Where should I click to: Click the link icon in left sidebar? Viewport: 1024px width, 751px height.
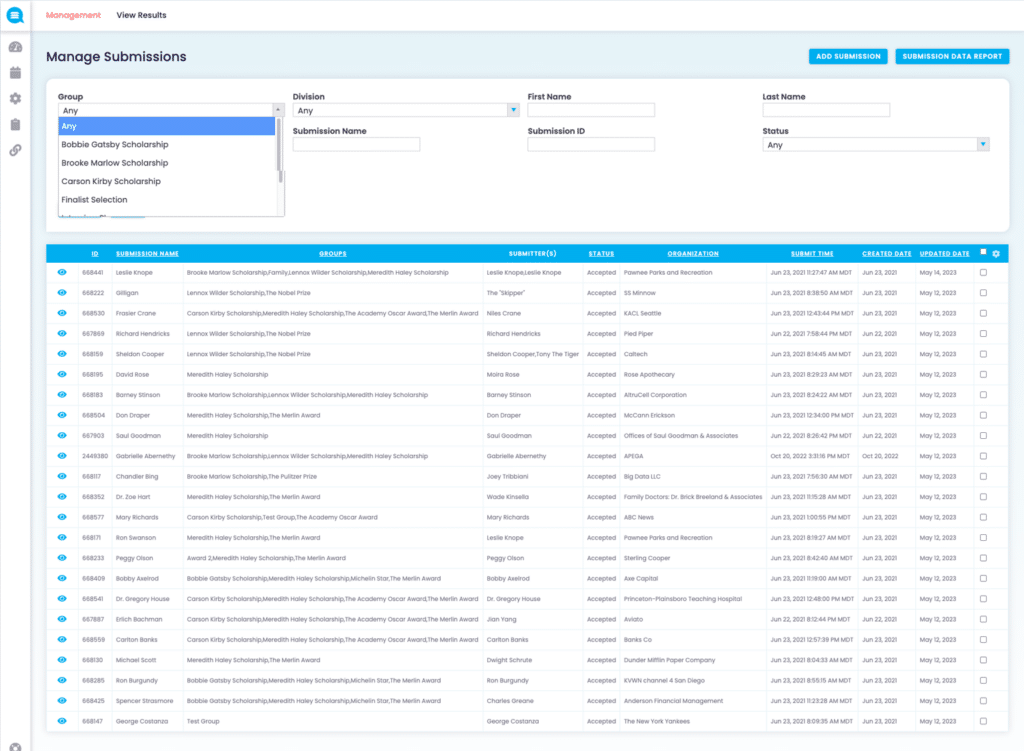click(x=15, y=150)
